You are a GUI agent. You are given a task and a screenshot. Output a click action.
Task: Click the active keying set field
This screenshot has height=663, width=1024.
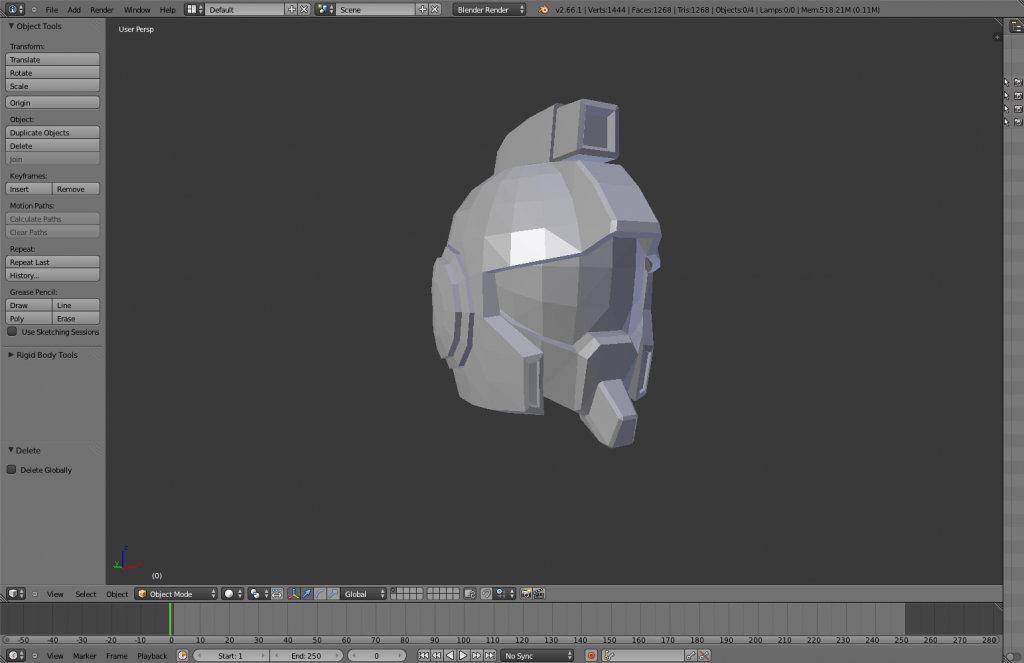pos(643,655)
